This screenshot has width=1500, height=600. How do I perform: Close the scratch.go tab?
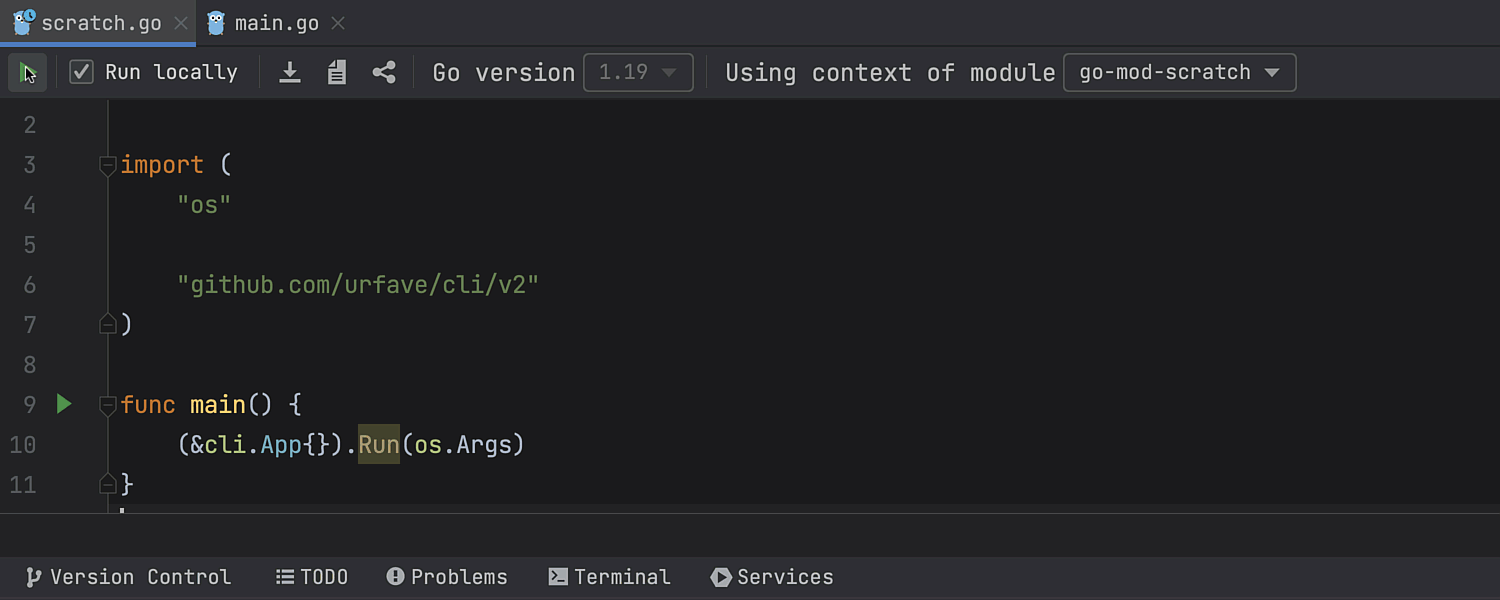pyautogui.click(x=181, y=23)
